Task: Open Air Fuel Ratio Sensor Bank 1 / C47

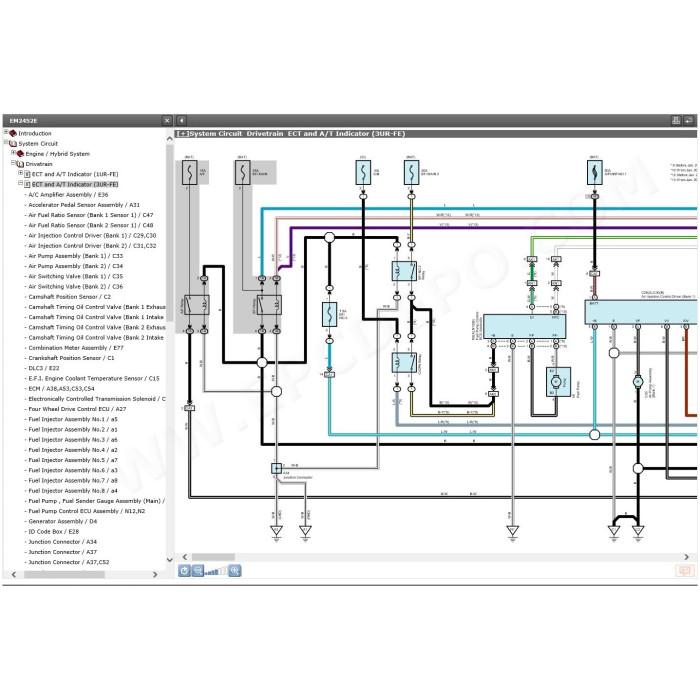Action: pos(91,215)
